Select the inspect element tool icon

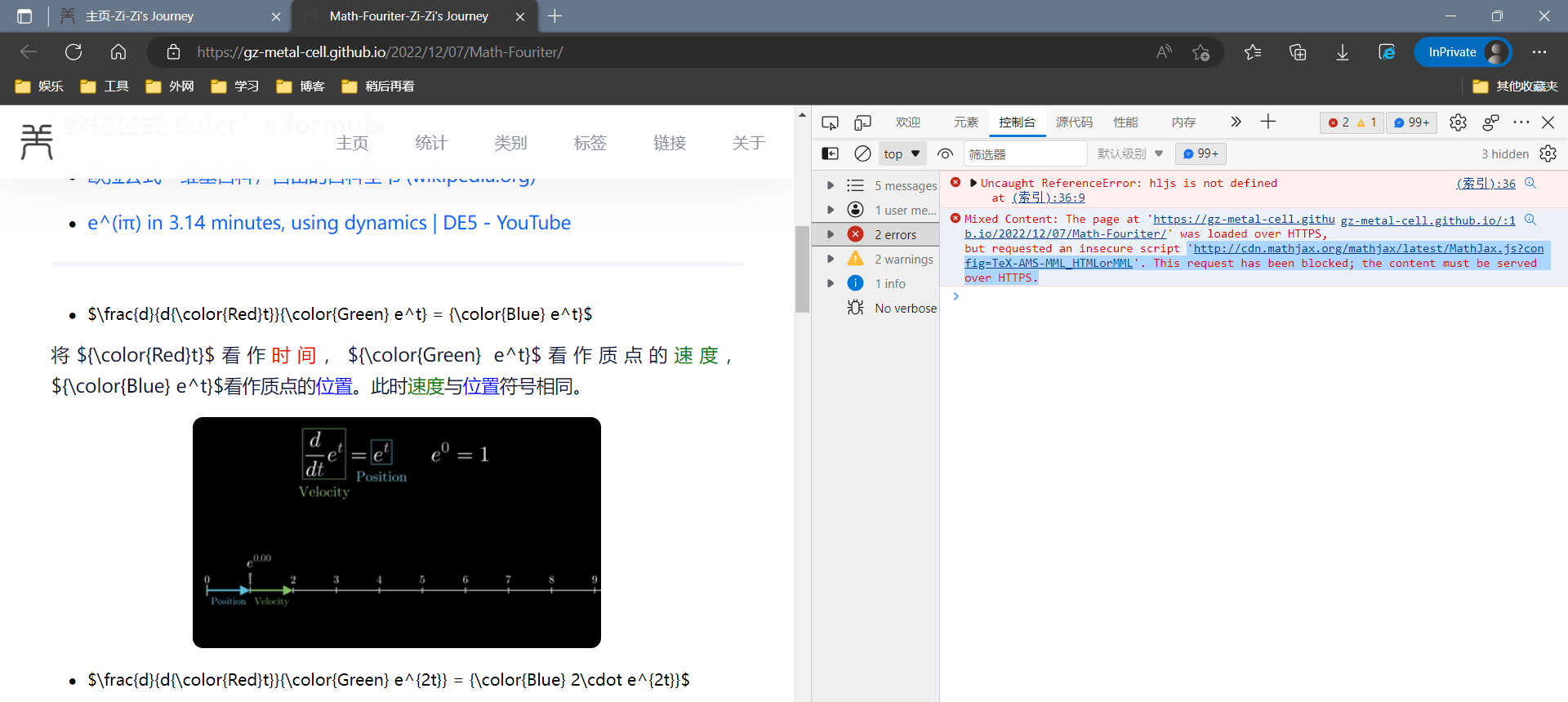point(830,122)
